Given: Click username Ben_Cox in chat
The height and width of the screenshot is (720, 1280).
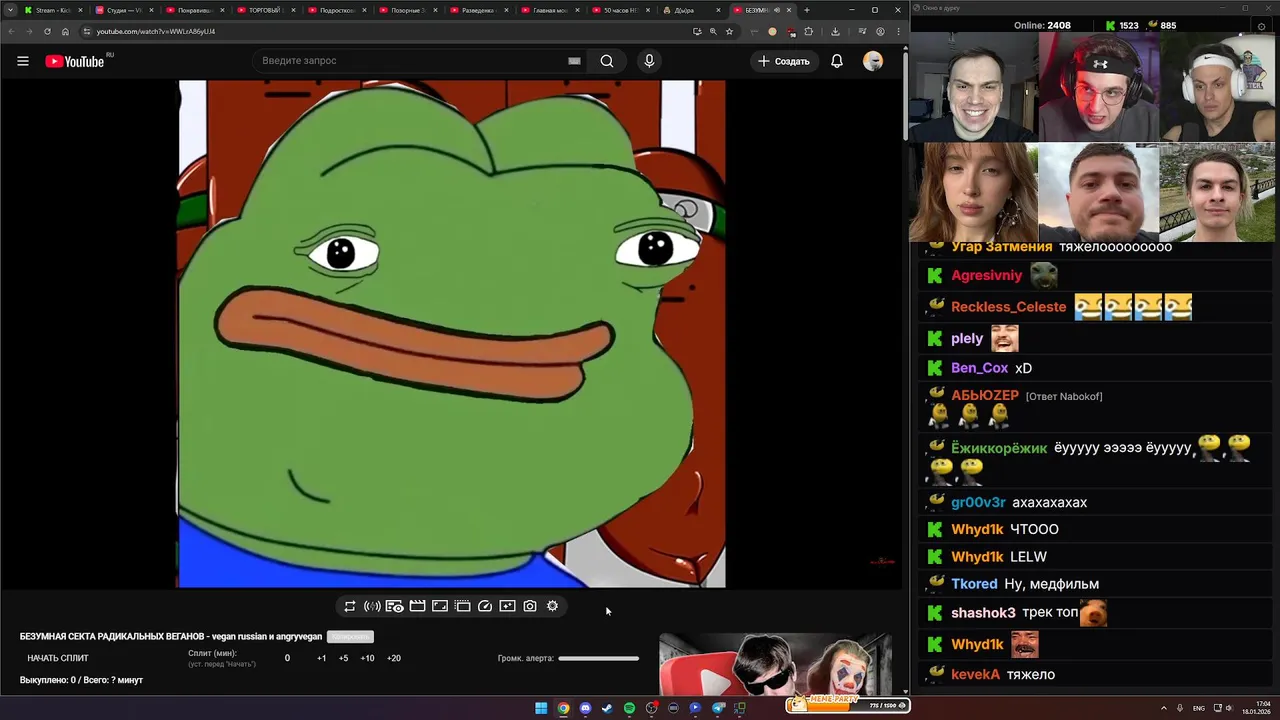Looking at the screenshot, I should click(979, 368).
